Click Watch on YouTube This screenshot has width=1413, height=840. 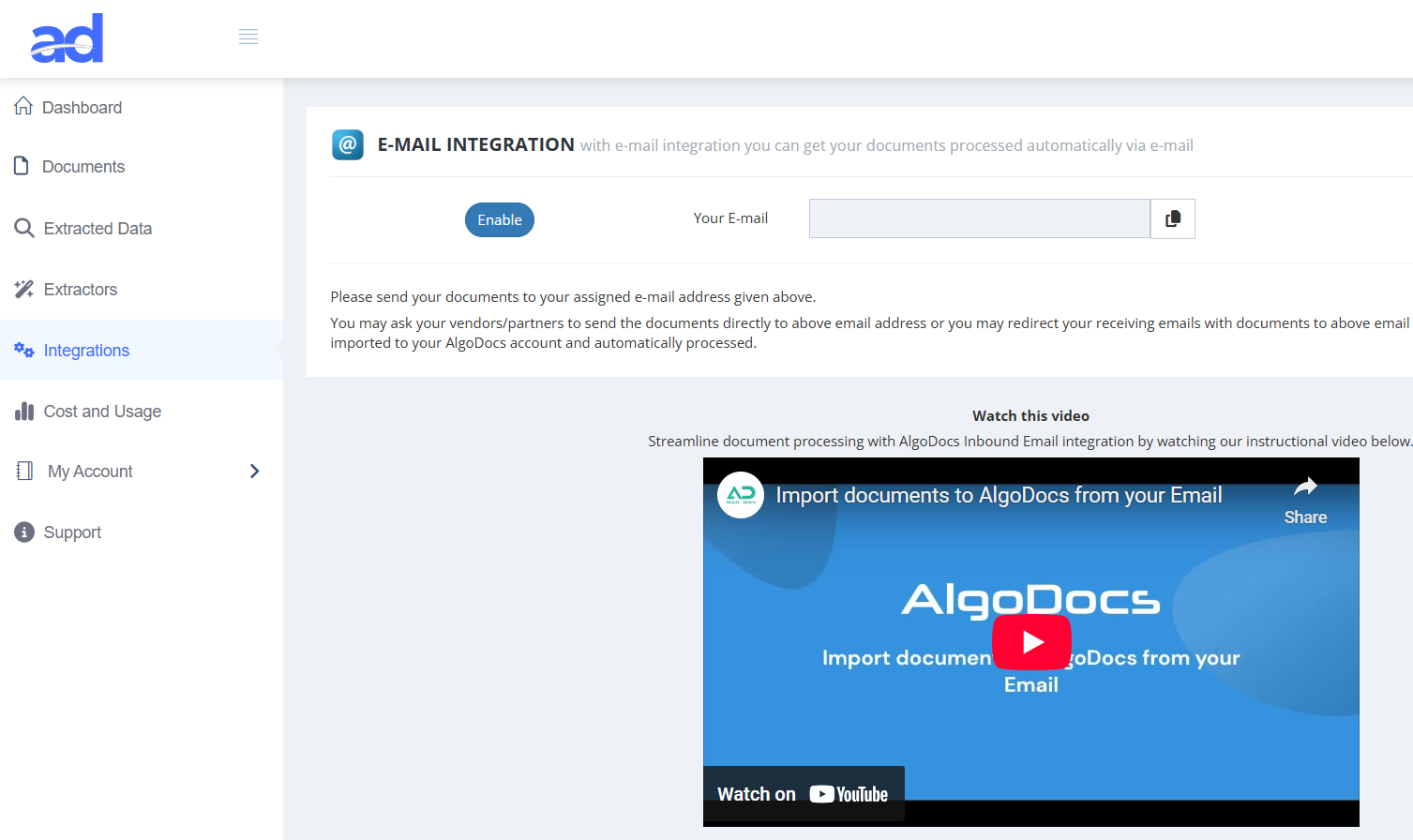coord(803,793)
